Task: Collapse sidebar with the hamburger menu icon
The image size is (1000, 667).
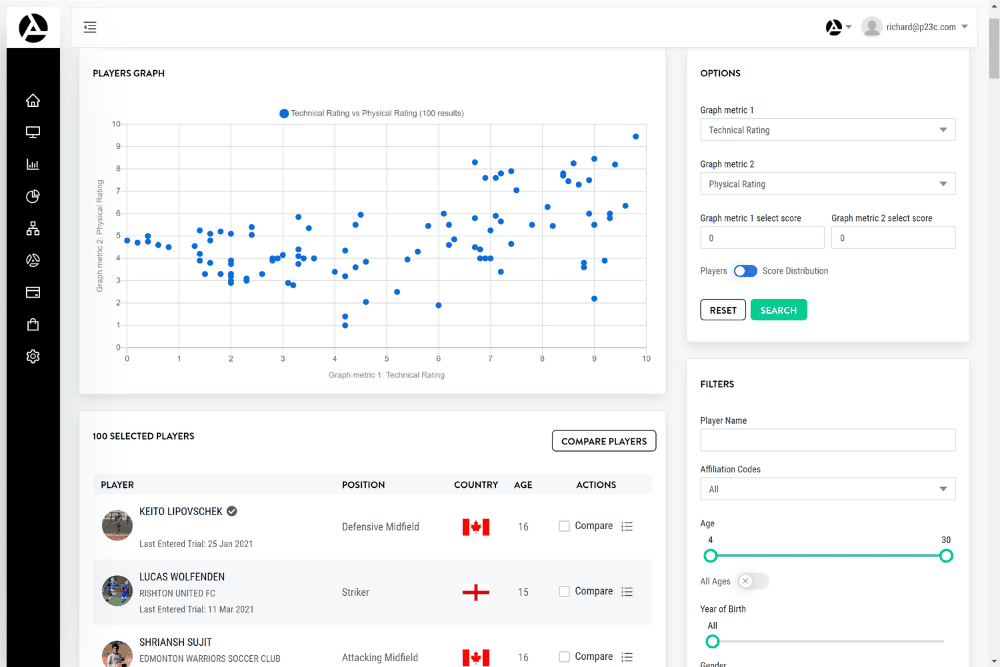Action: 90,27
